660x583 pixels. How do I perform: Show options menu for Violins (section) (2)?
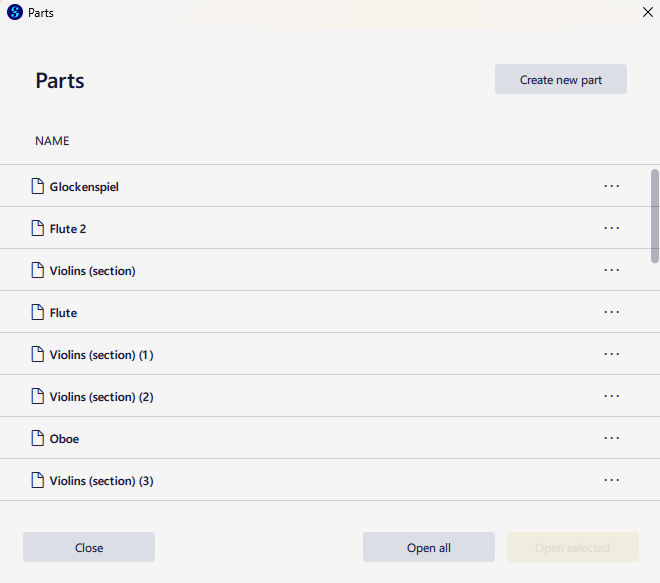(611, 396)
